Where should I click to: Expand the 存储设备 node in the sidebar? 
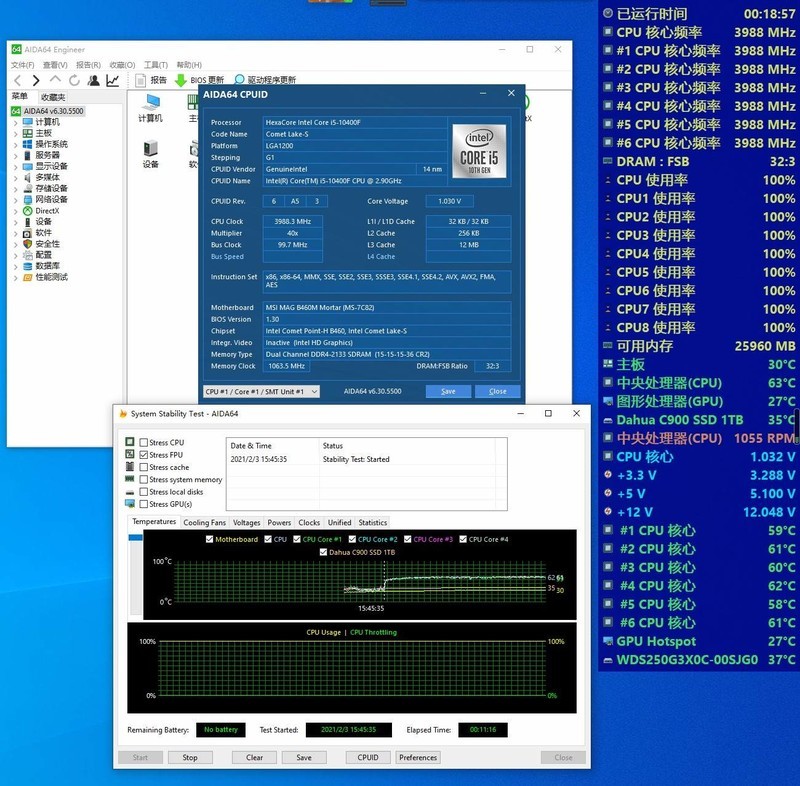pos(17,189)
